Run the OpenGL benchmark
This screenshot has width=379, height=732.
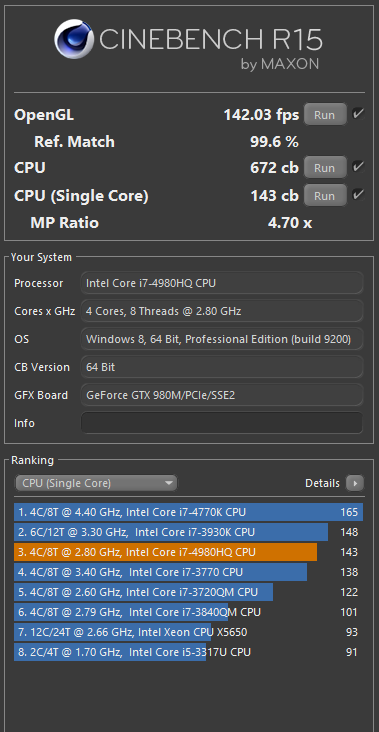click(324, 115)
